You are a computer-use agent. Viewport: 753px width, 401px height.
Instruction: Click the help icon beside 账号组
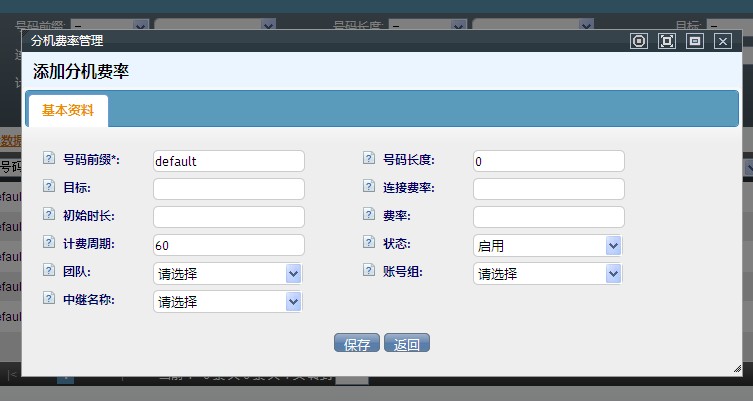pyautogui.click(x=369, y=271)
